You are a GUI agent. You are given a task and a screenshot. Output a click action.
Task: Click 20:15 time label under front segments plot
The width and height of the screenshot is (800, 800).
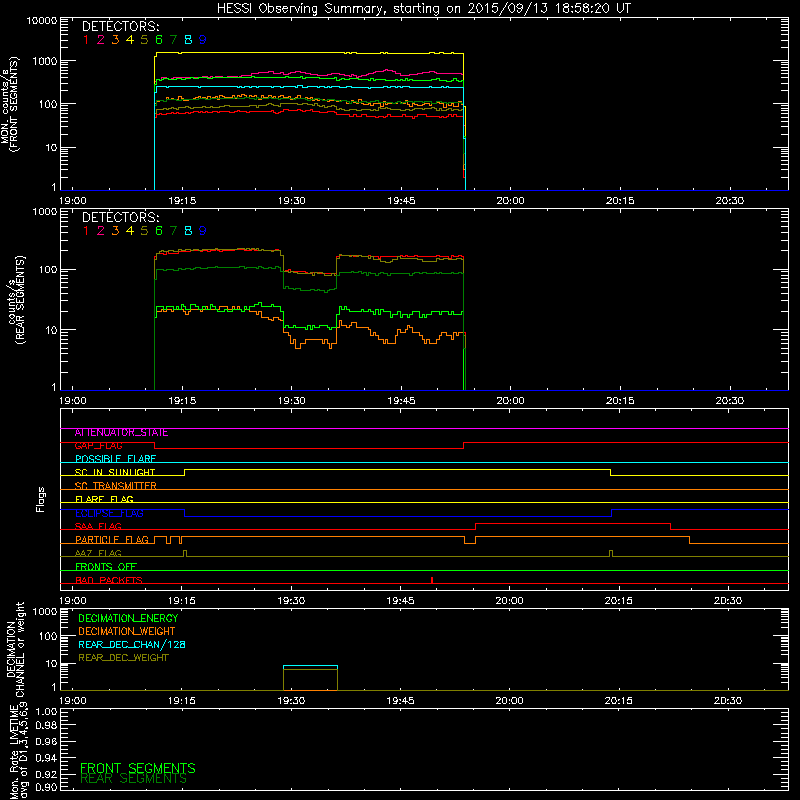tap(620, 201)
